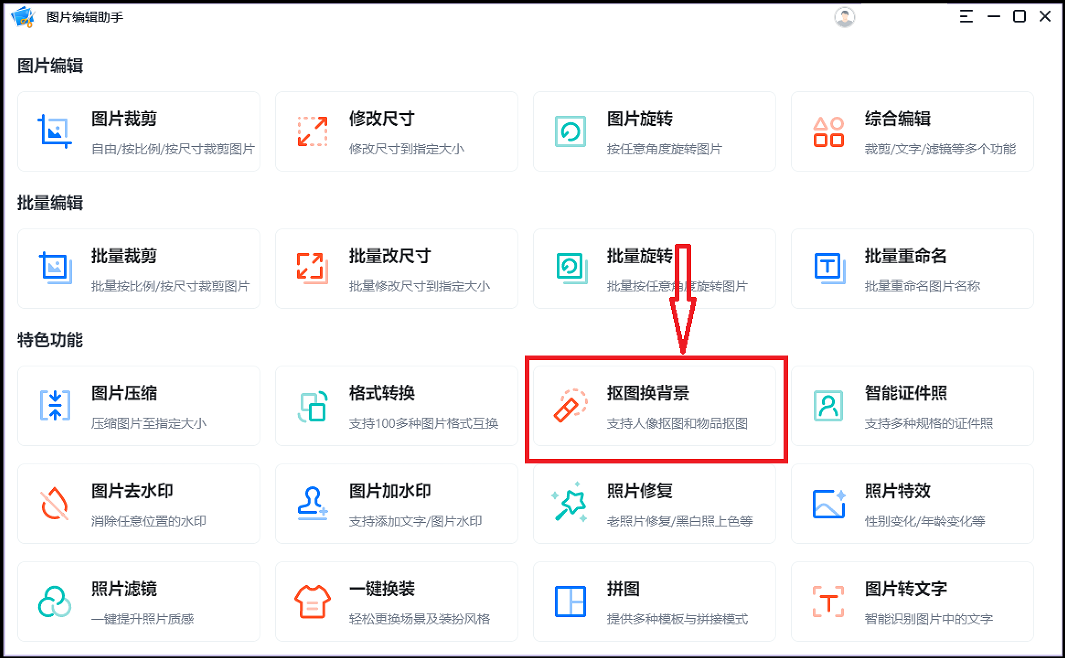
Task: Click the 批量重命名 T icon
Action: click(x=829, y=268)
